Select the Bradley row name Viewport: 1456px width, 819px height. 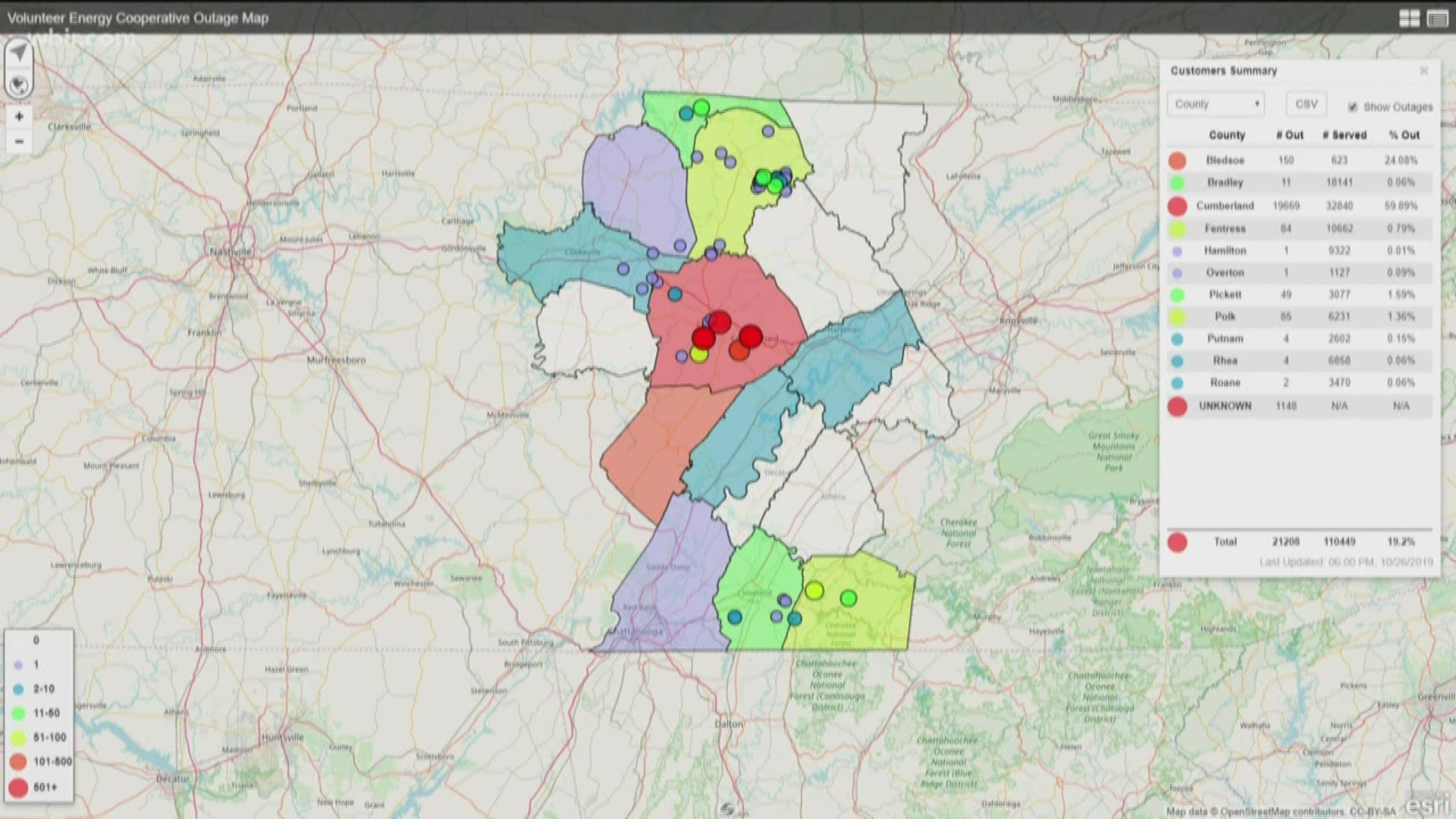pyautogui.click(x=1225, y=183)
